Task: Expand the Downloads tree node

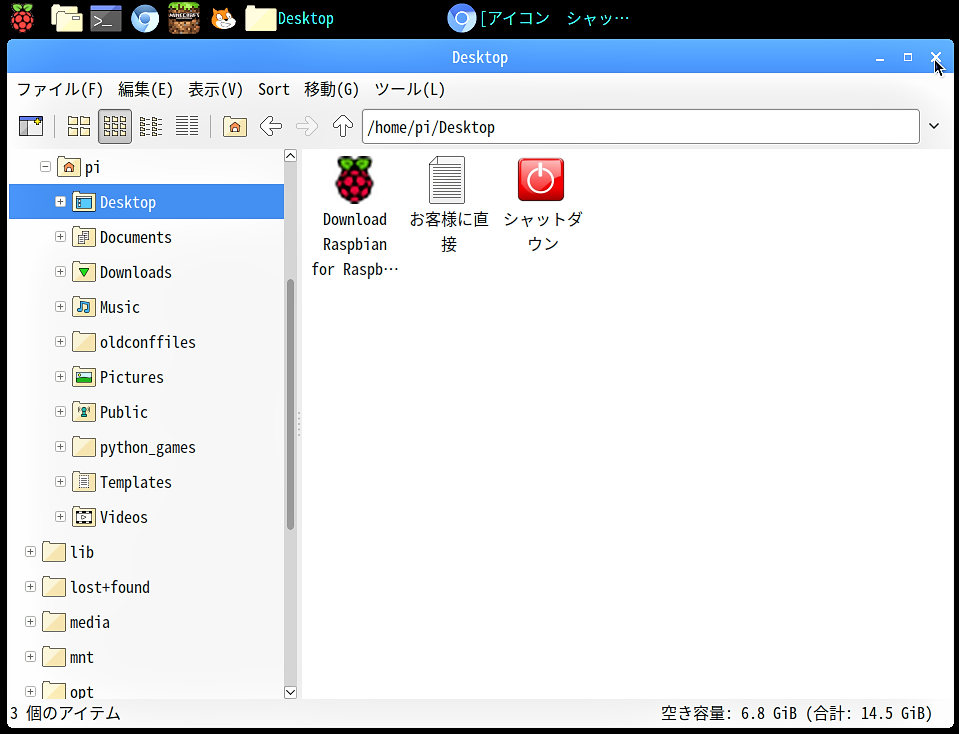Action: (60, 271)
